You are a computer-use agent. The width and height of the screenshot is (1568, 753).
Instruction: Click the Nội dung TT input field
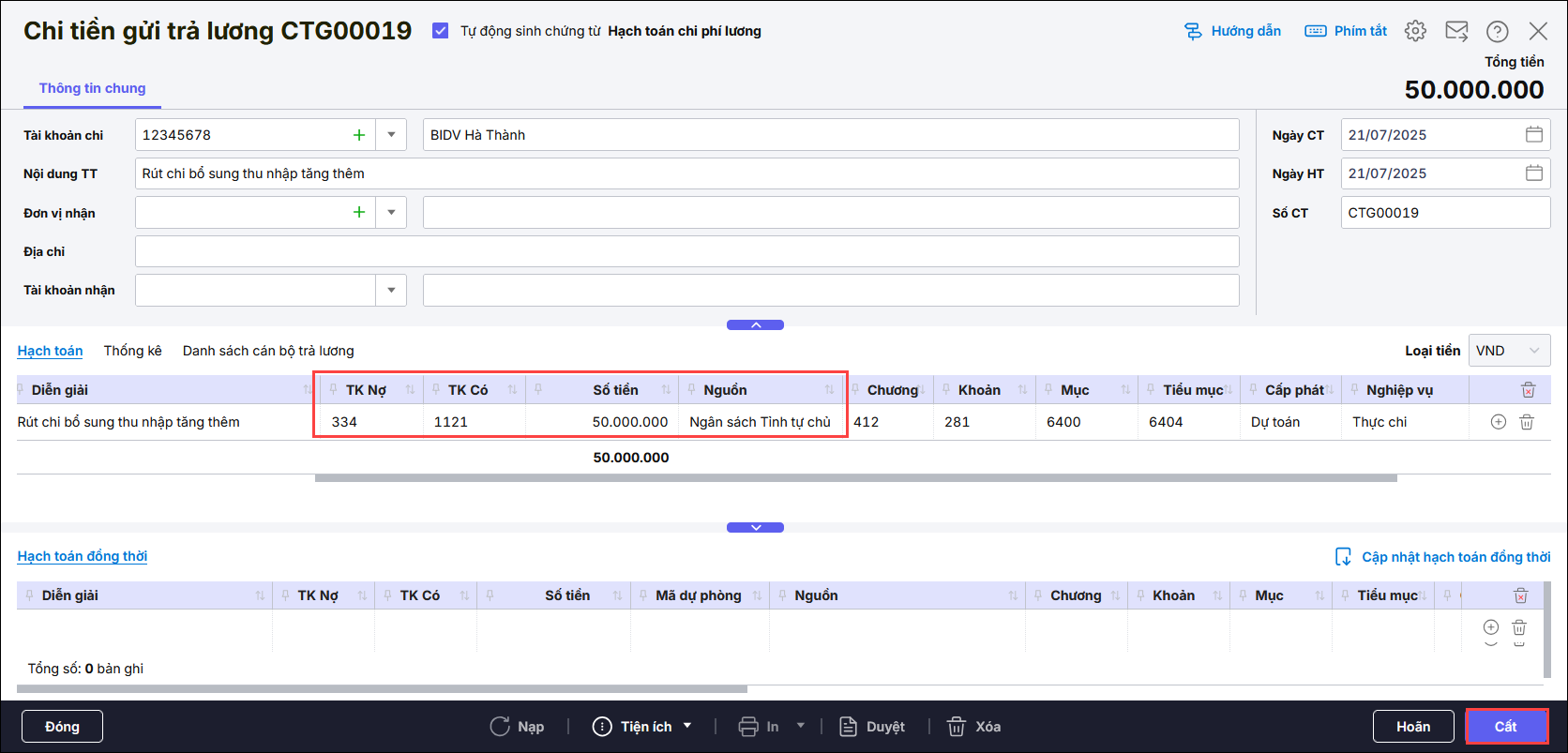pos(686,173)
